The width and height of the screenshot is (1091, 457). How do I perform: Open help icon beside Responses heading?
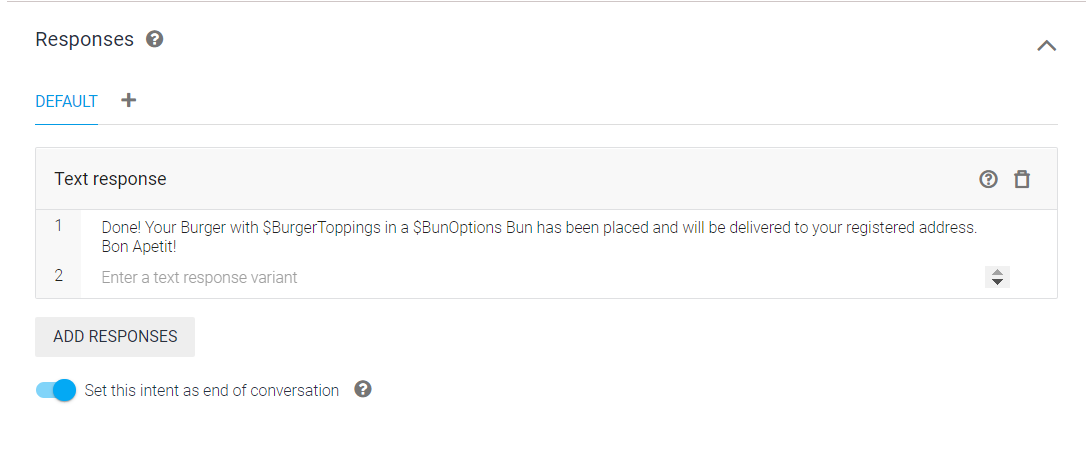(154, 39)
